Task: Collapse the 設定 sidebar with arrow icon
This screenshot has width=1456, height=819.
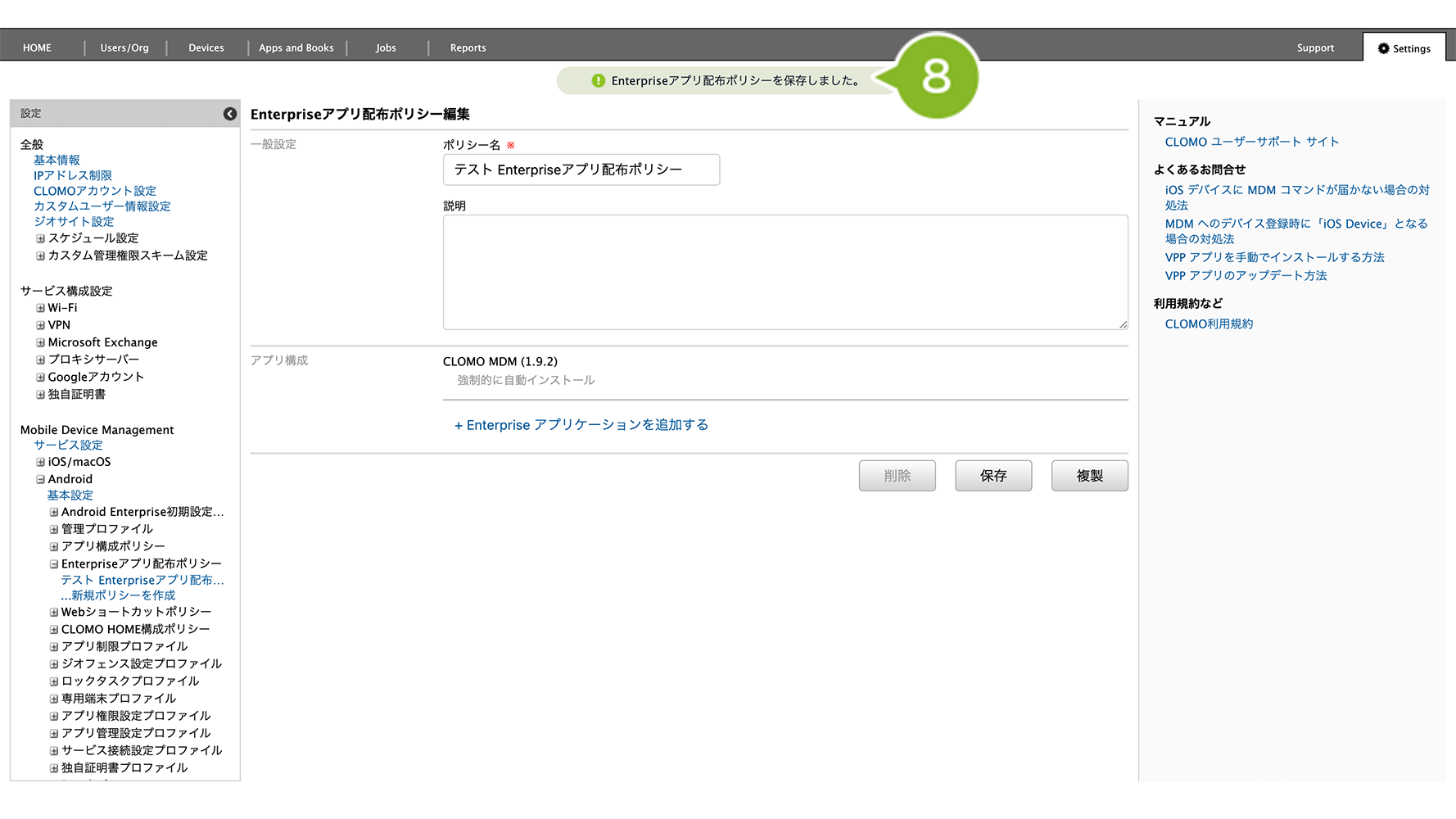Action: [x=230, y=114]
